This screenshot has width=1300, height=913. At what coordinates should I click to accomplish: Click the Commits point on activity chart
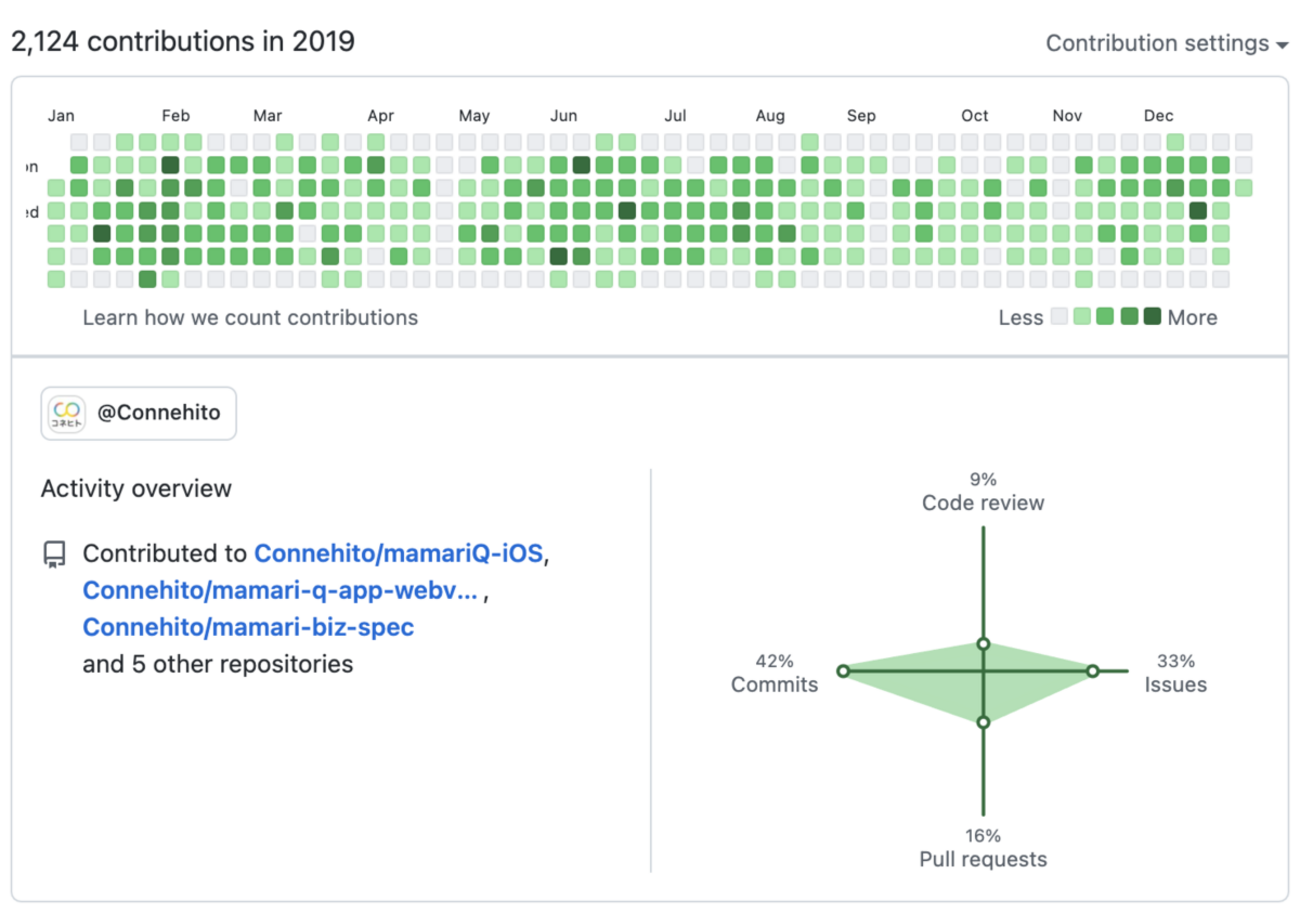[843, 671]
